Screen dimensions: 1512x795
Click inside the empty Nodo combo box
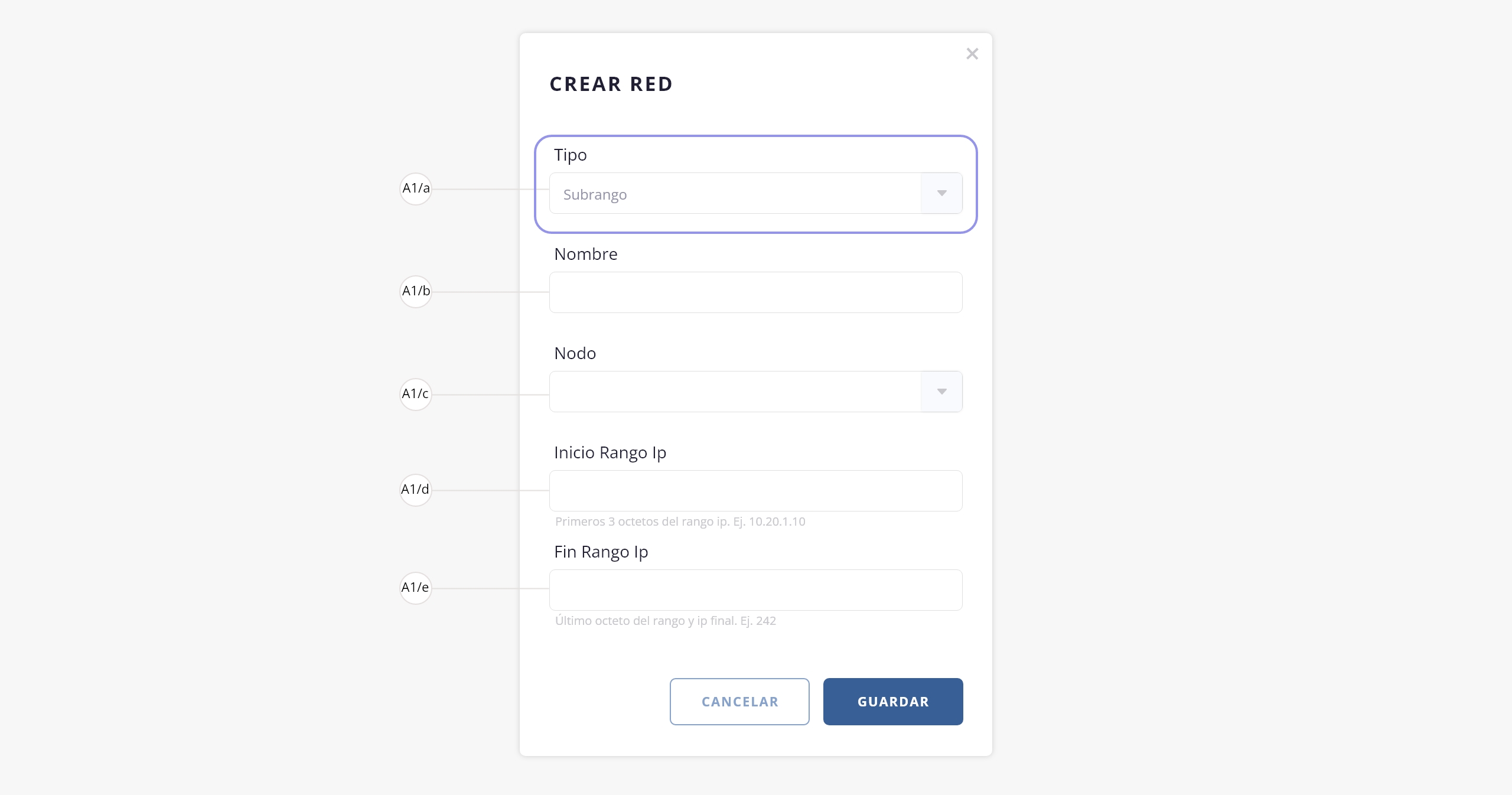pos(735,392)
